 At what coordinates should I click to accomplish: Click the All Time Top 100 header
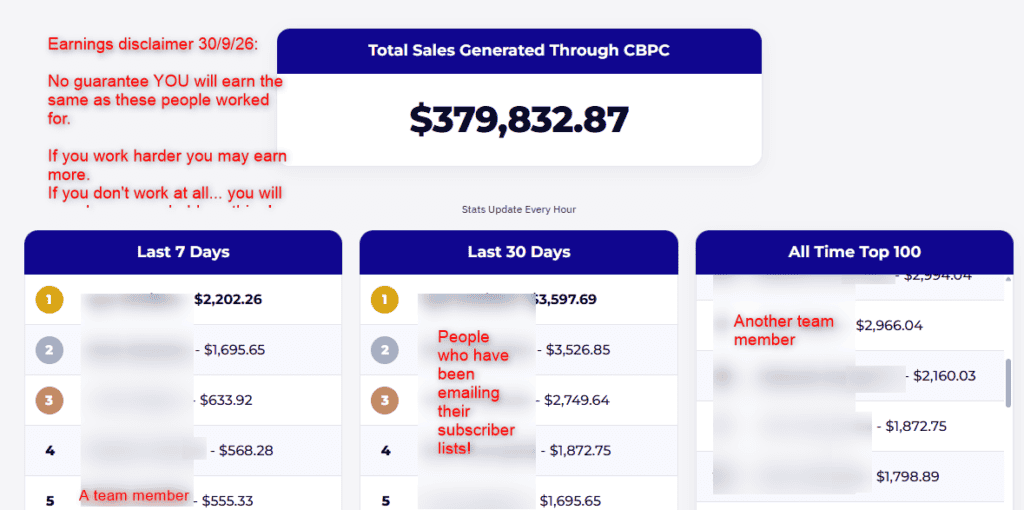854,252
